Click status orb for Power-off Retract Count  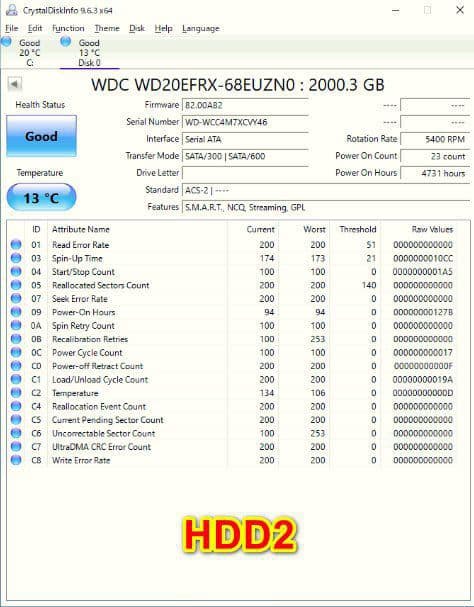click(x=16, y=365)
